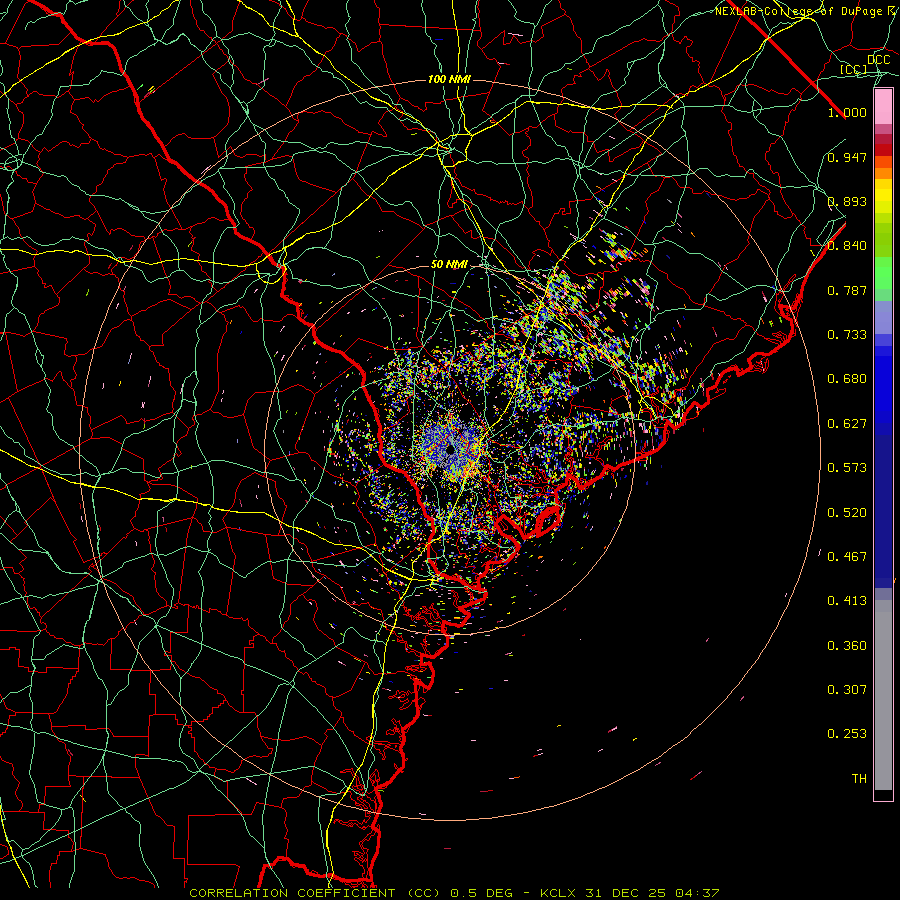Screen dimensions: 900x900
Task: Click the 0.787 scale value
Action: click(x=847, y=290)
